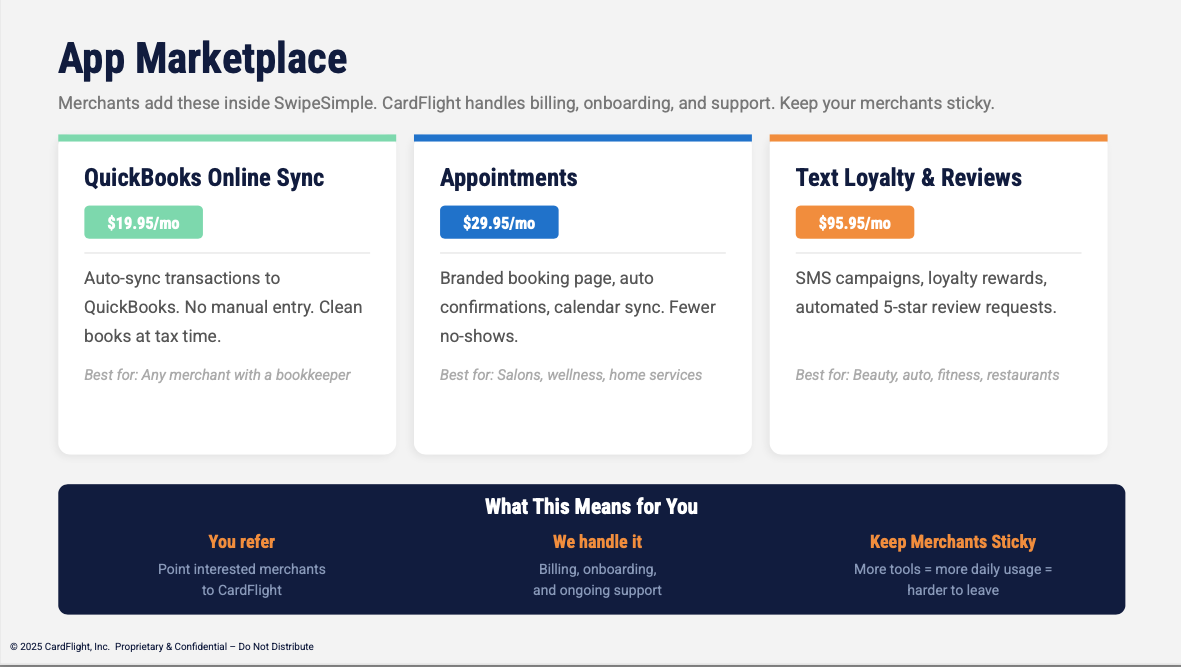
Task: Select the Auto-sync transactions description text
Action: [x=223, y=307]
